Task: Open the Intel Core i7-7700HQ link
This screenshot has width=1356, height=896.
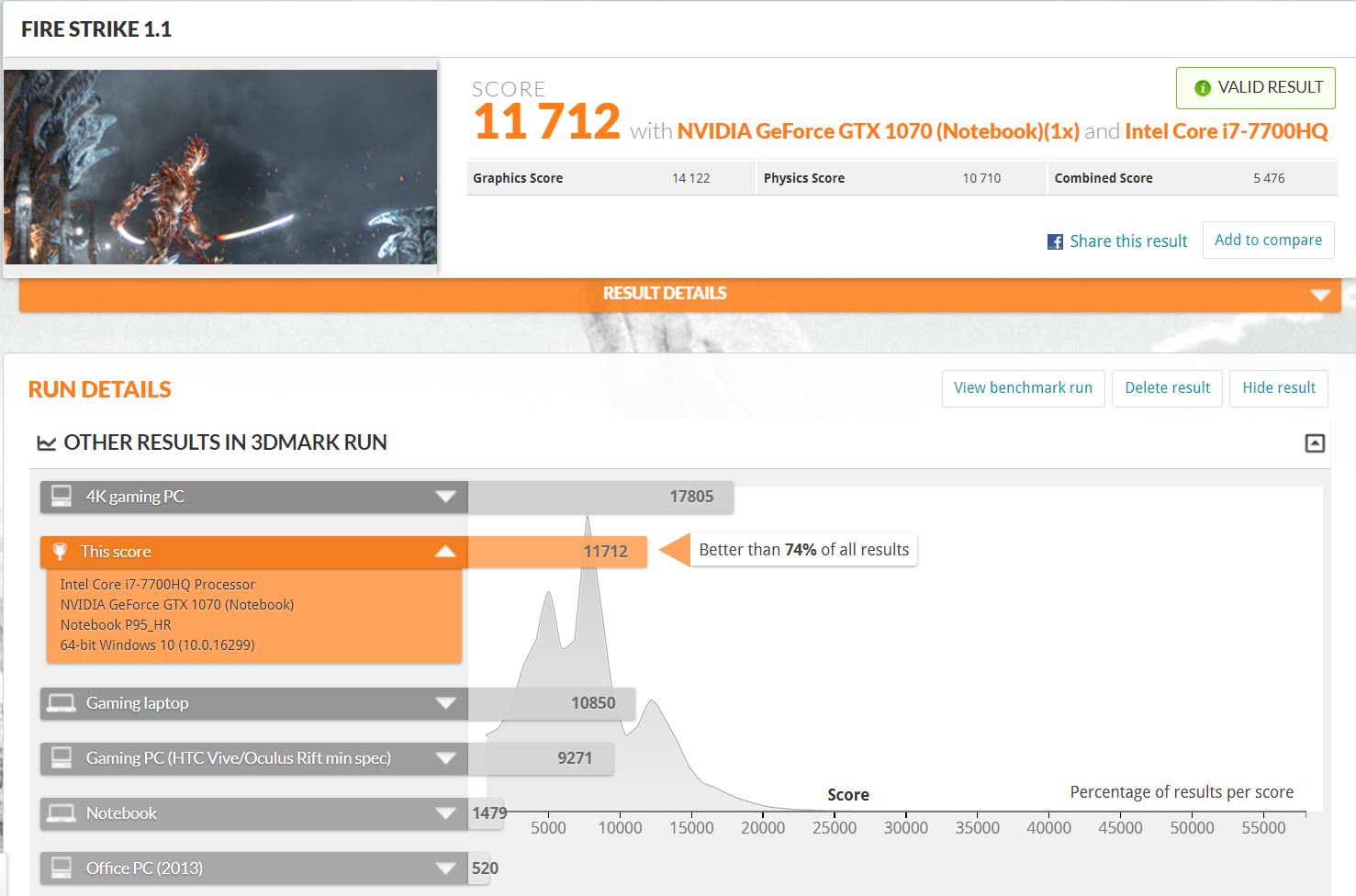Action: 1227,131
